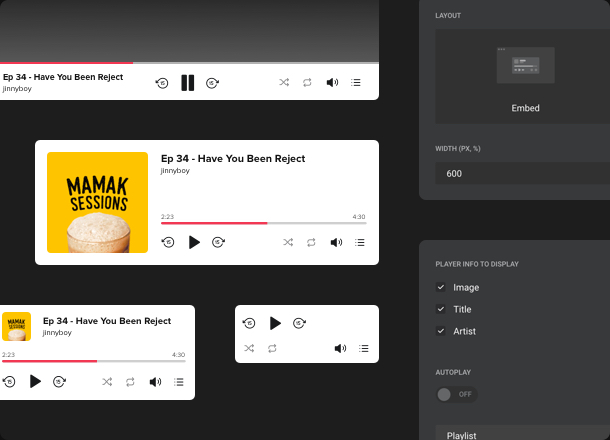This screenshot has width=610, height=440.
Task: Open playlist icon in the top player
Action: click(356, 83)
